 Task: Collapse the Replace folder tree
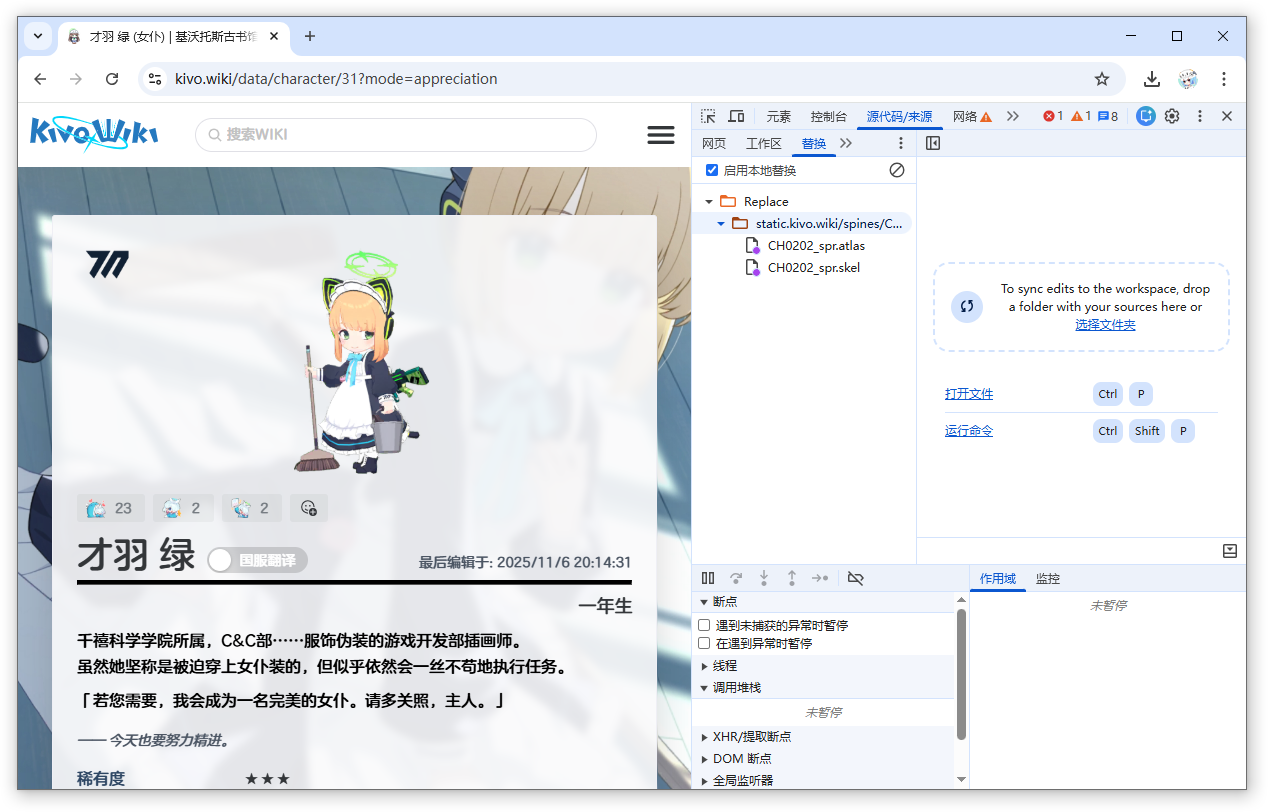709,202
